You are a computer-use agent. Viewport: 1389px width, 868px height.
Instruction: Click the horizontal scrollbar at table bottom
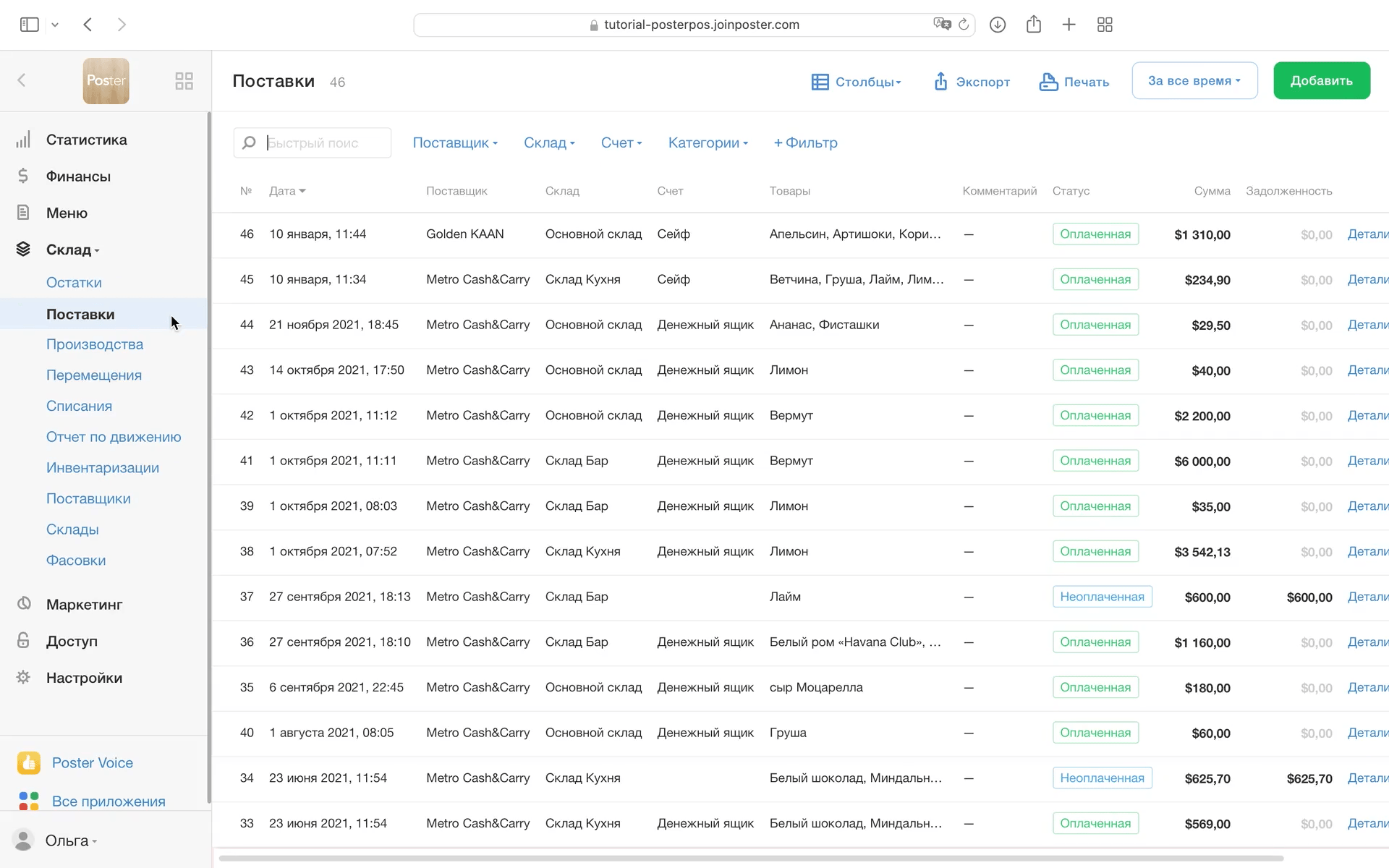click(x=750, y=859)
